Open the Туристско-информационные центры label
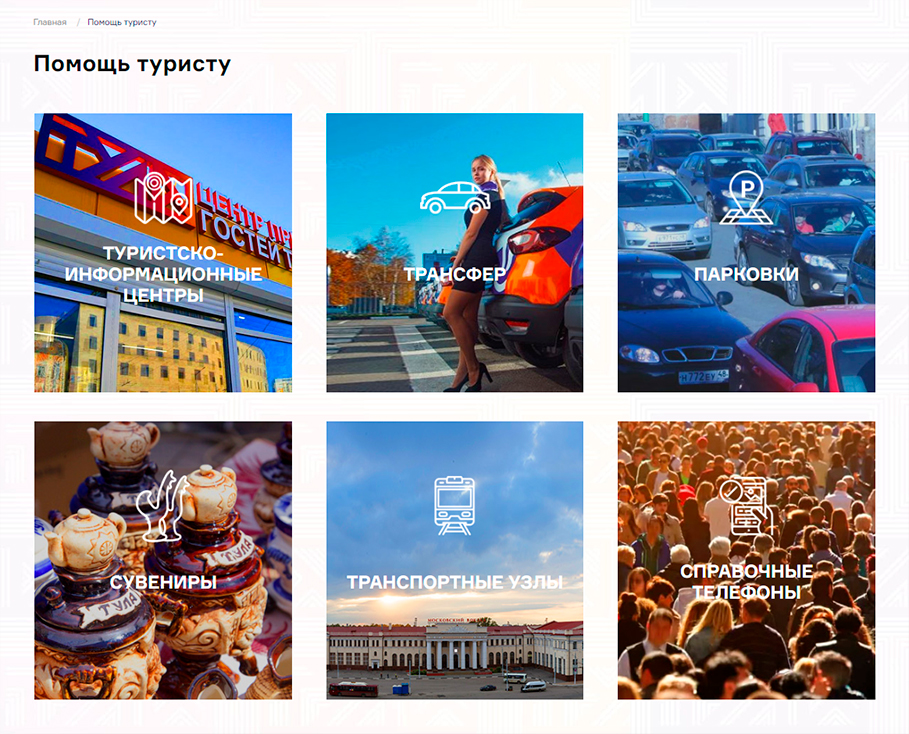The height and width of the screenshot is (734, 909). pyautogui.click(x=163, y=274)
